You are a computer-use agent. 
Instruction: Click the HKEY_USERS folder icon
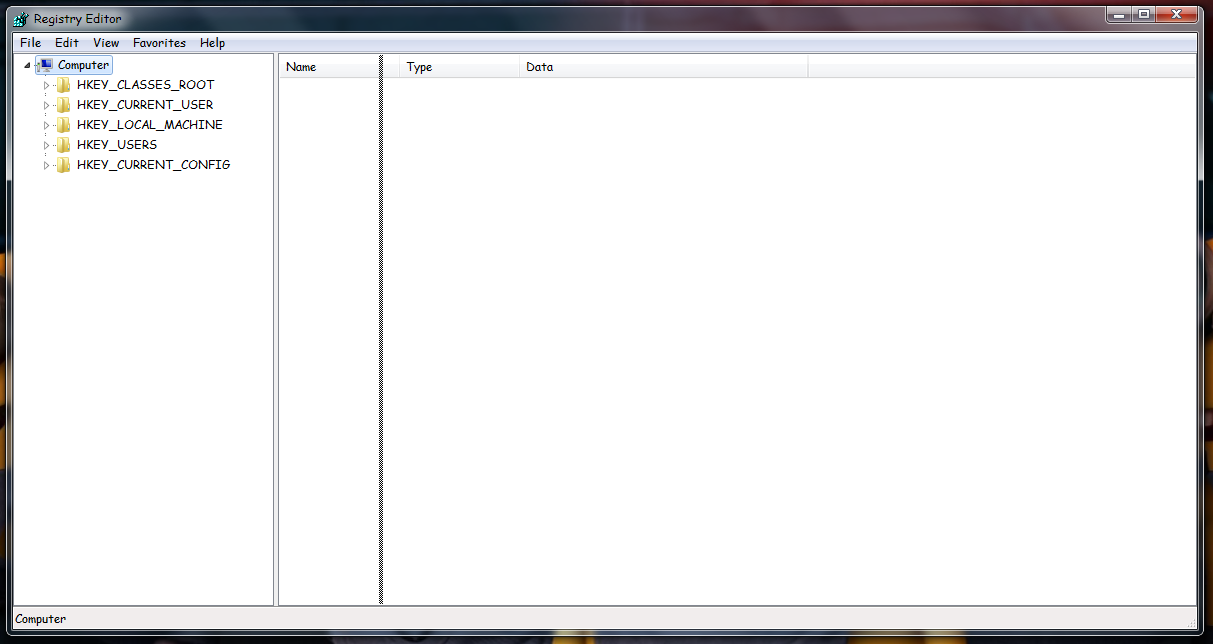click(64, 145)
